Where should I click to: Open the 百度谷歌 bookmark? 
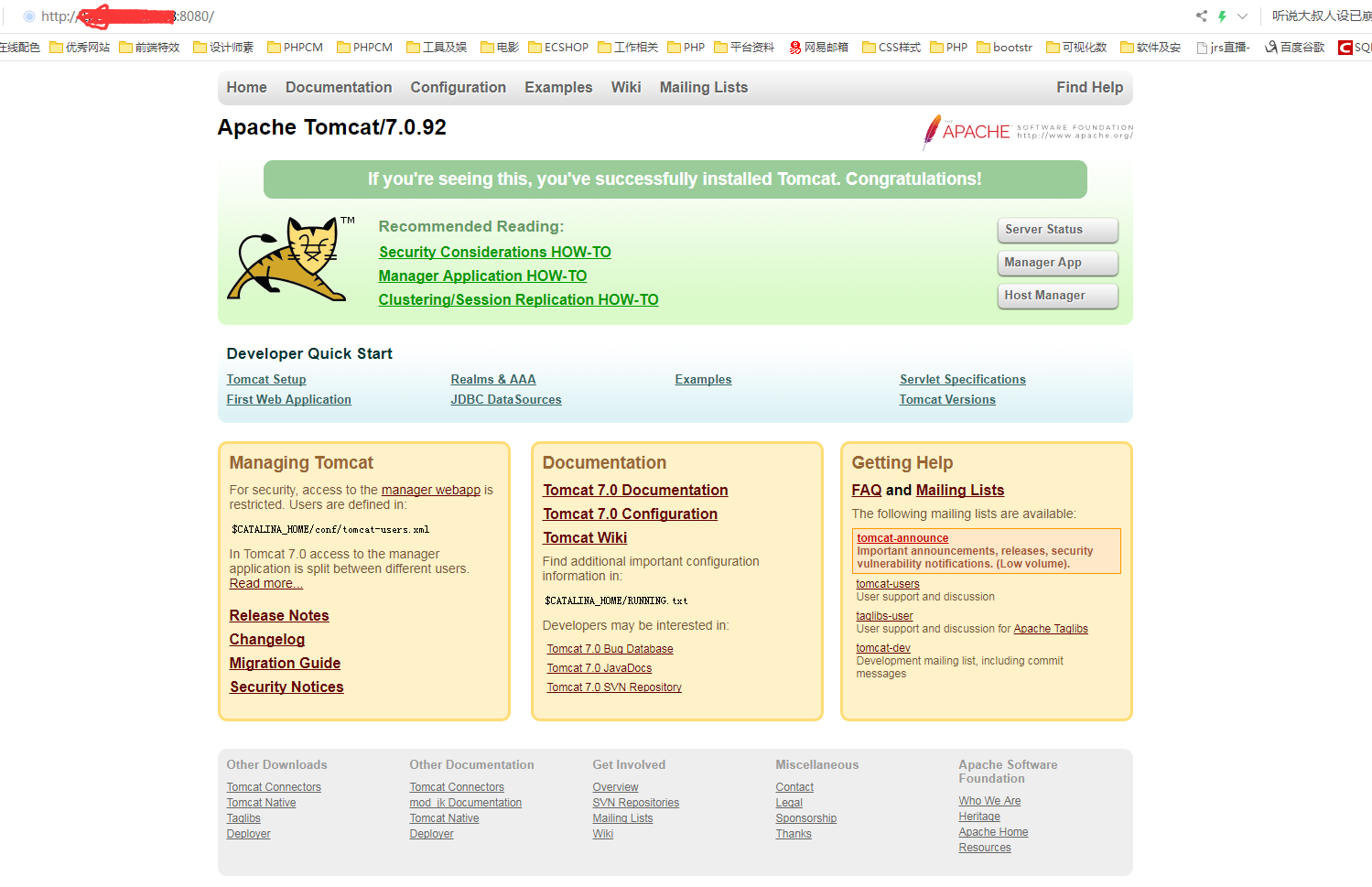[x=1294, y=48]
